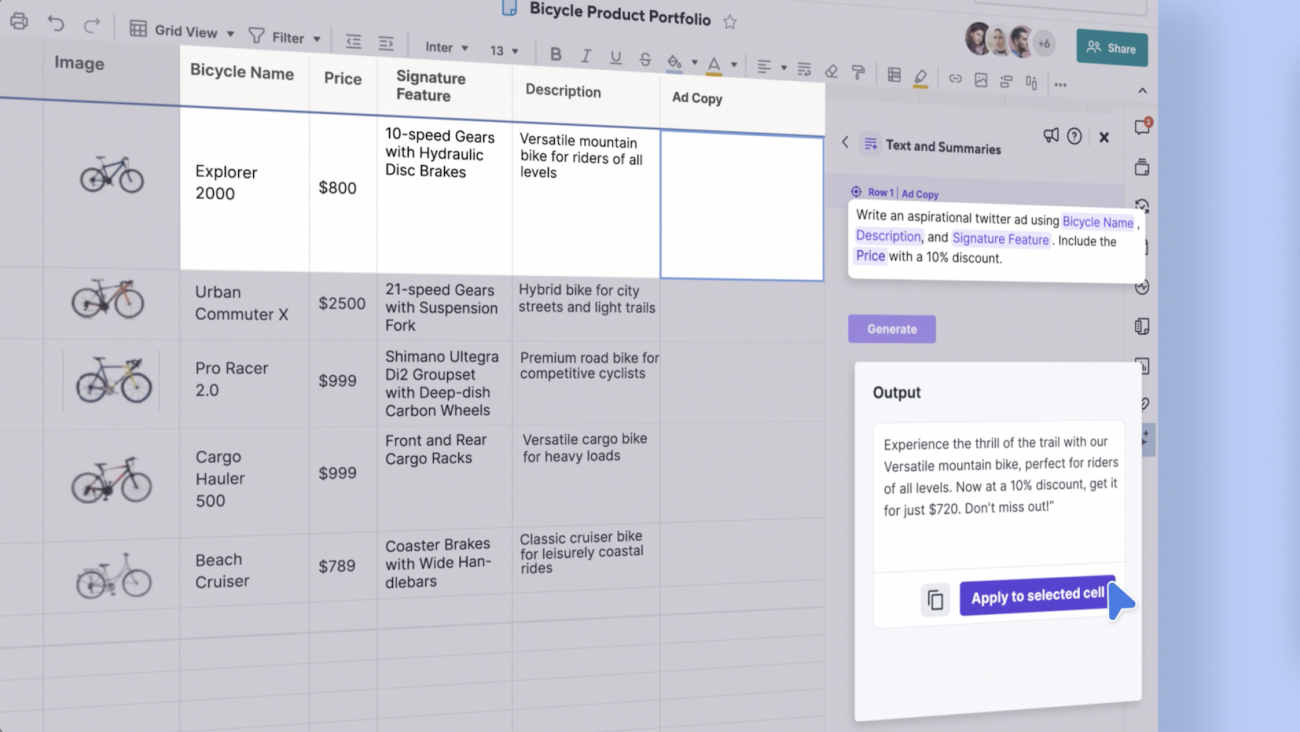Open the Filter dropdown

pos(286,37)
